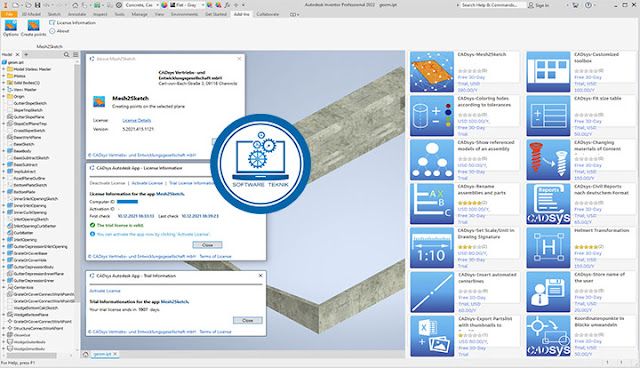The width and height of the screenshot is (640, 368).
Task: Expand the GutterDepressionBody feature node
Action: [4, 267]
